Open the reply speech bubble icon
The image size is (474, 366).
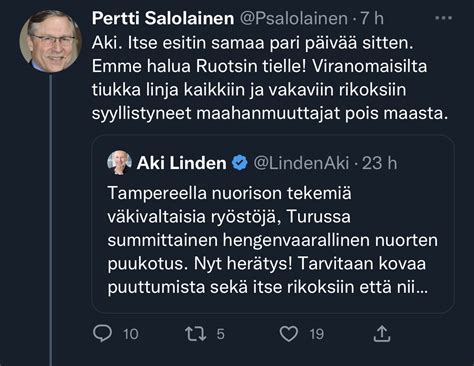[x=102, y=334]
